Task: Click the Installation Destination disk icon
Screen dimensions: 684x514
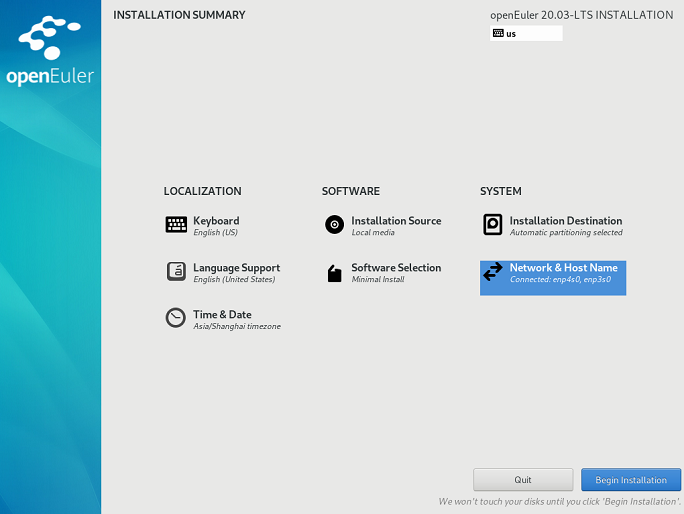Action: point(492,225)
